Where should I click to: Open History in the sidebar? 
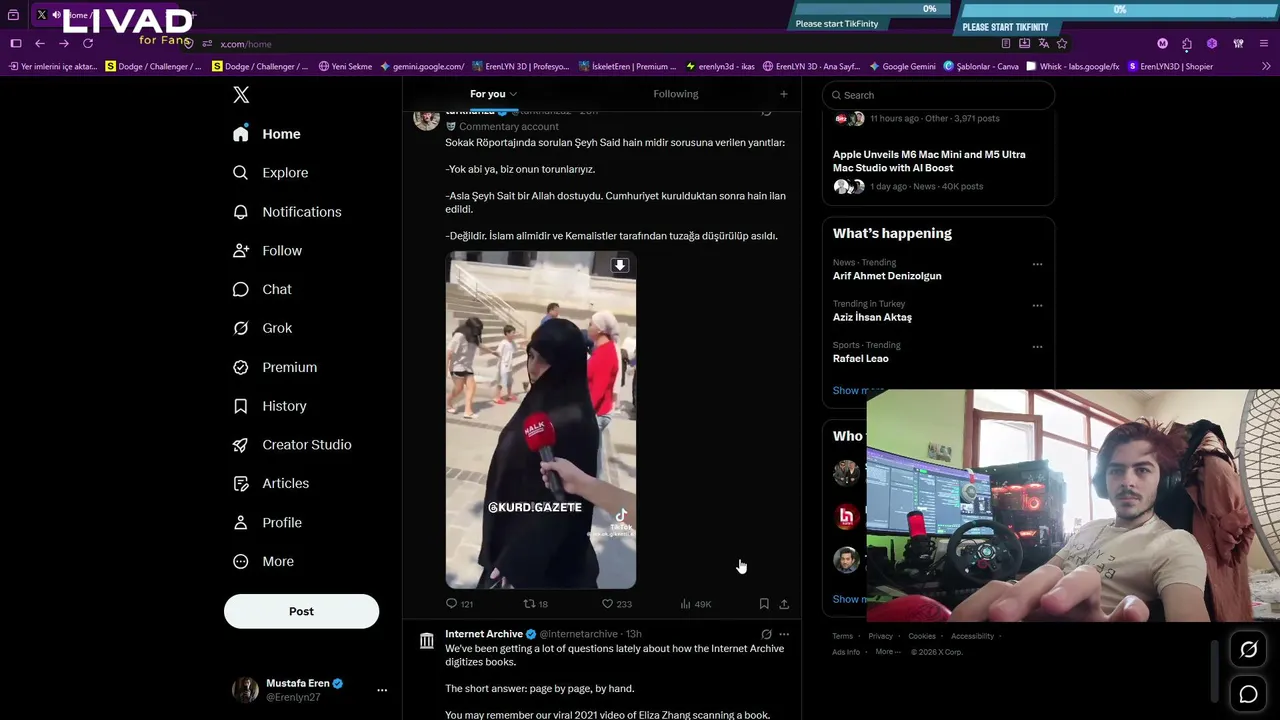click(269, 406)
